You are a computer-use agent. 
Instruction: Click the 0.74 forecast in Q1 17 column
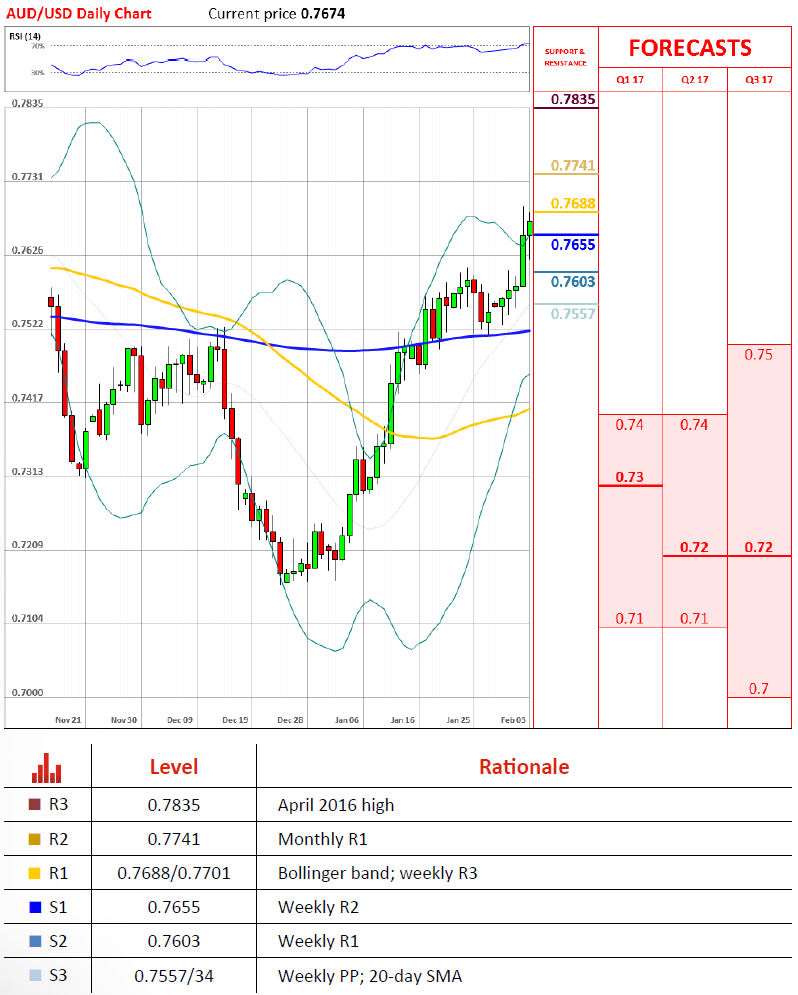[x=629, y=425]
